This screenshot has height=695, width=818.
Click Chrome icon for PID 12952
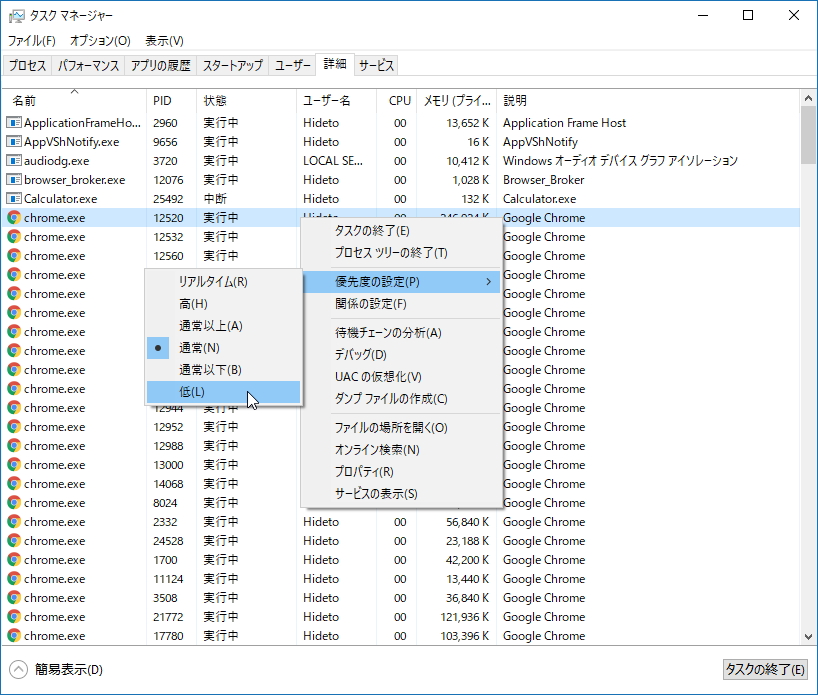(x=14, y=427)
